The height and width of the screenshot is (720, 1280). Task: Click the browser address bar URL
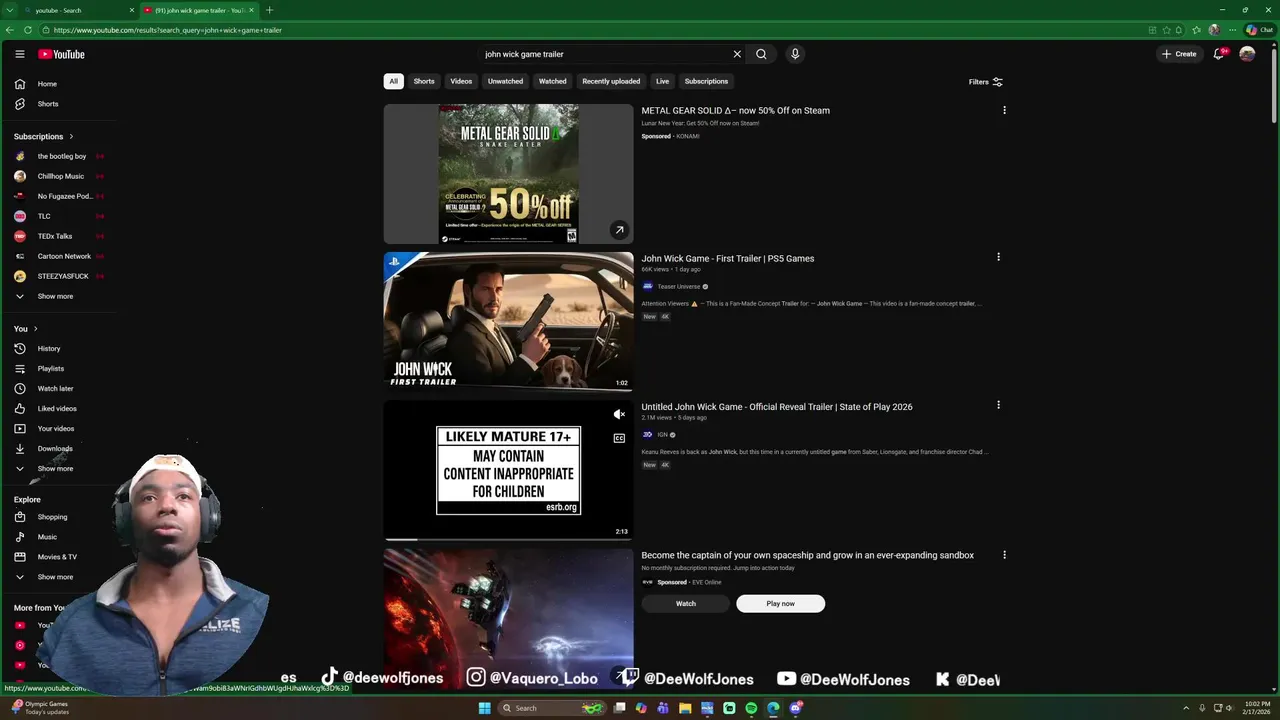168,30
